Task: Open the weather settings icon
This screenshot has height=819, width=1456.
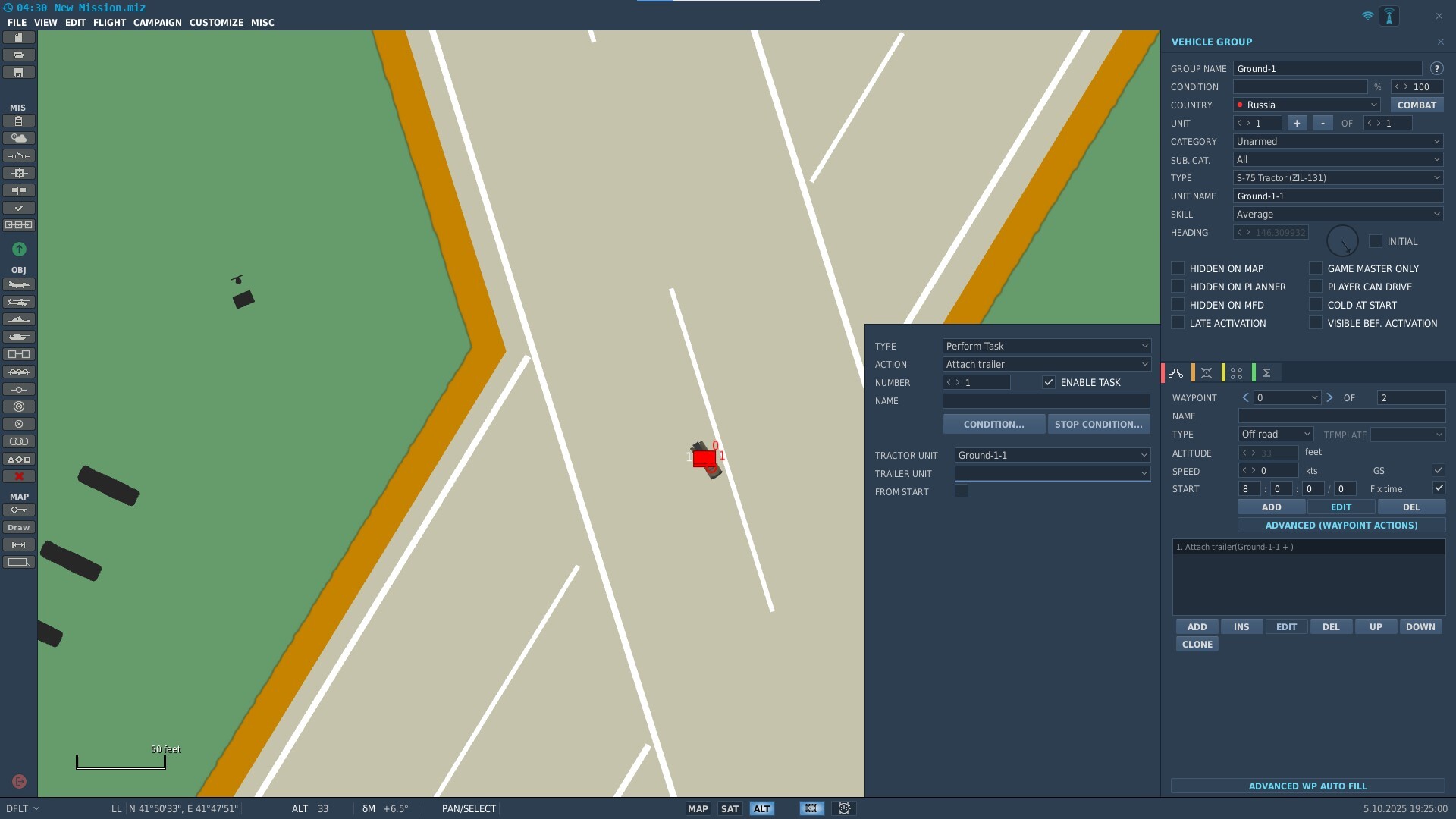Action: [19, 138]
